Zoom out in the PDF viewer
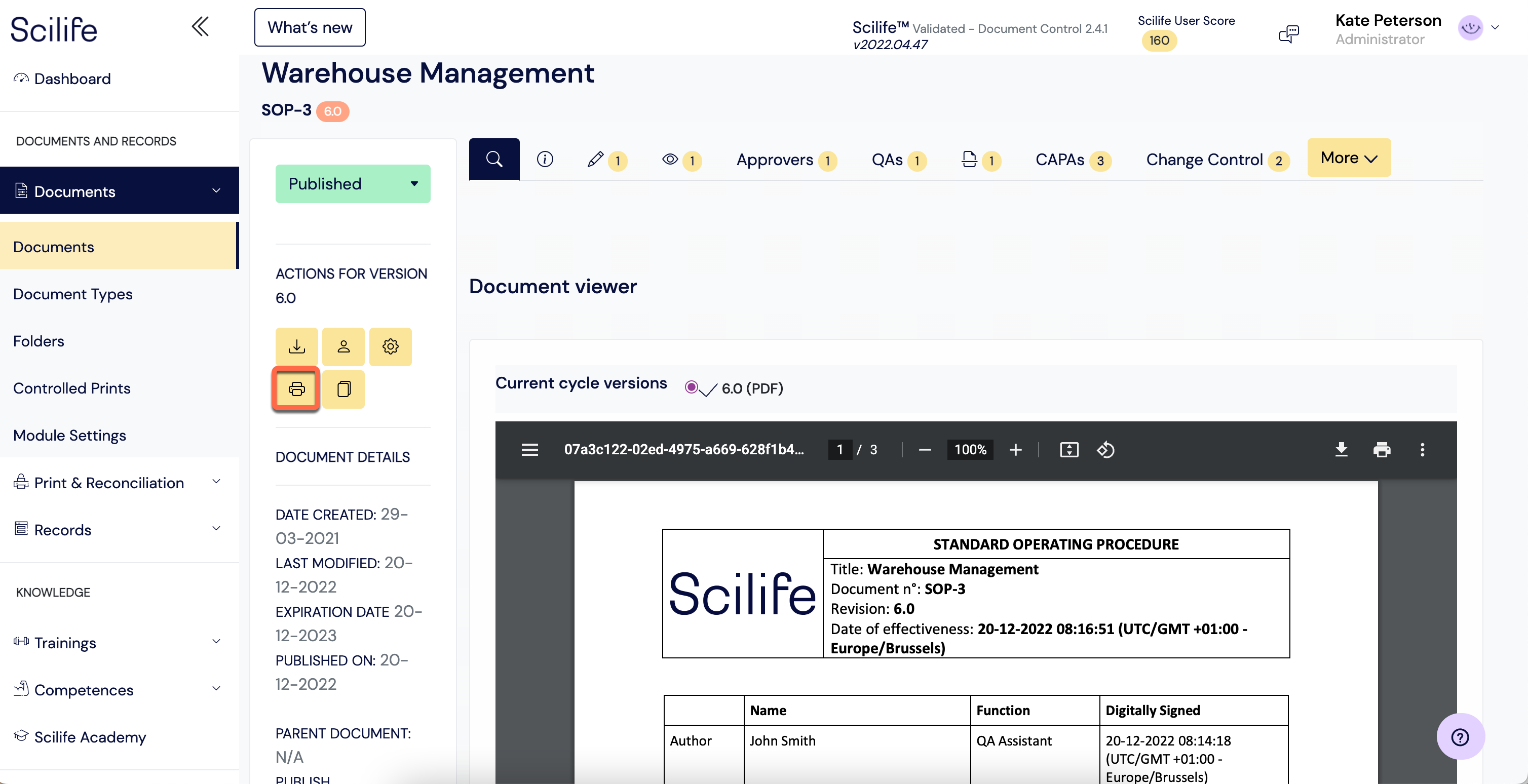This screenshot has height=784, width=1528. coord(924,450)
